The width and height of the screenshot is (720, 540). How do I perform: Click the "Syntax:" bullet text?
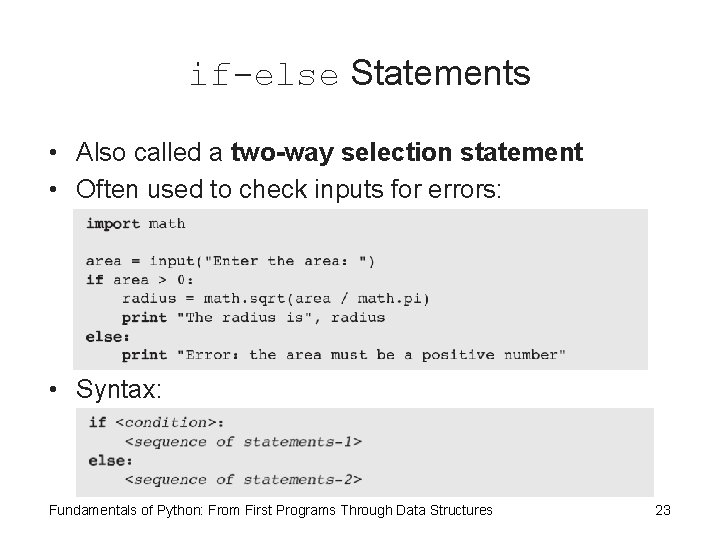[x=117, y=388]
